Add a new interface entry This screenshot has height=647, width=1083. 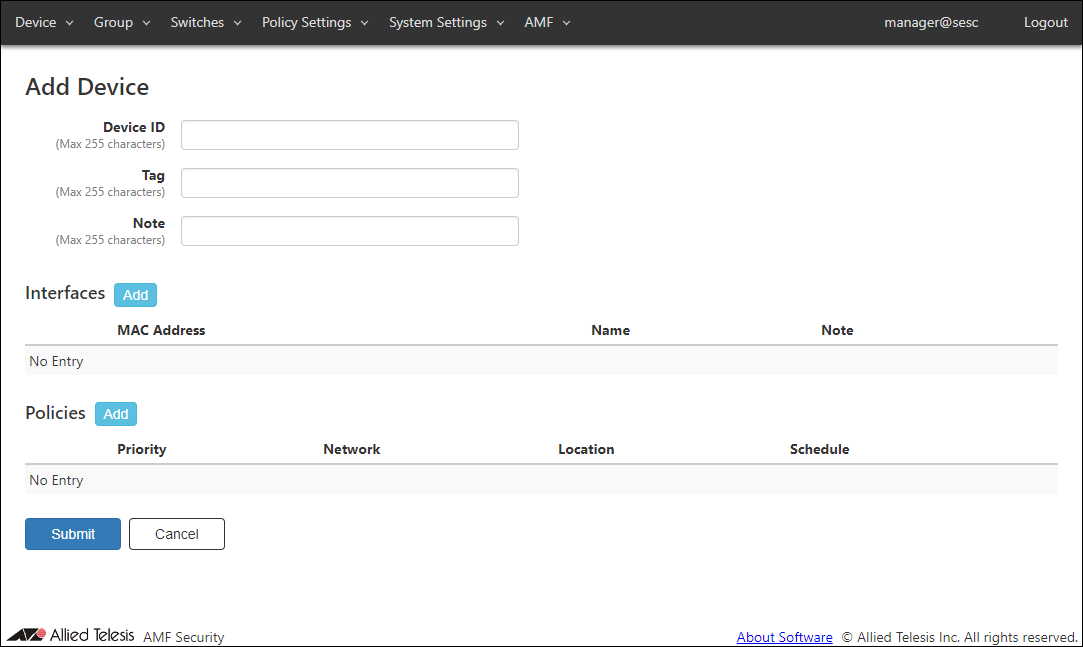point(135,295)
